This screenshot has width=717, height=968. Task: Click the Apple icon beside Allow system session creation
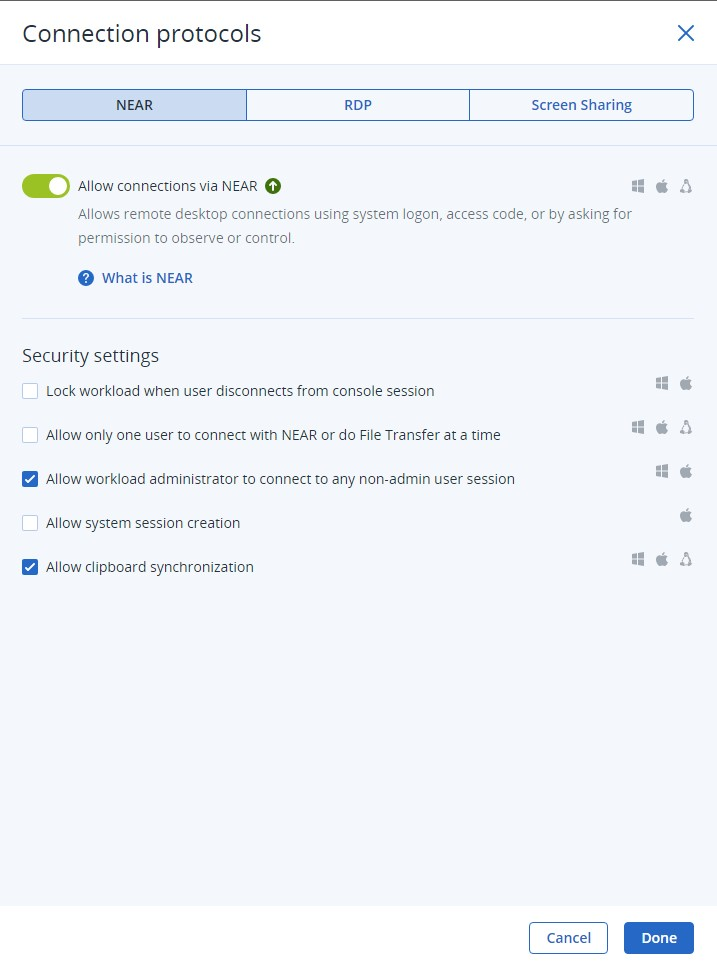pos(686,515)
